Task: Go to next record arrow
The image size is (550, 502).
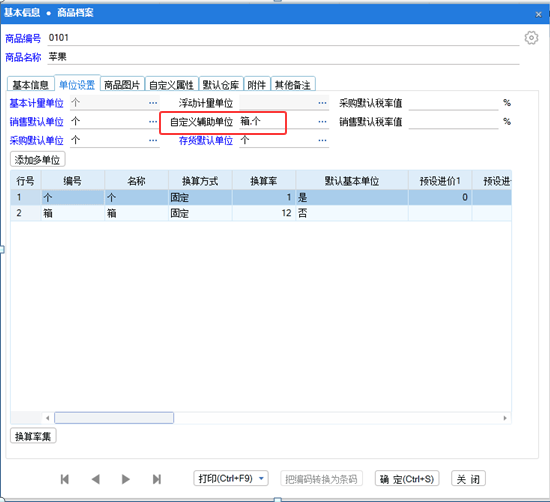Action: tap(126, 479)
